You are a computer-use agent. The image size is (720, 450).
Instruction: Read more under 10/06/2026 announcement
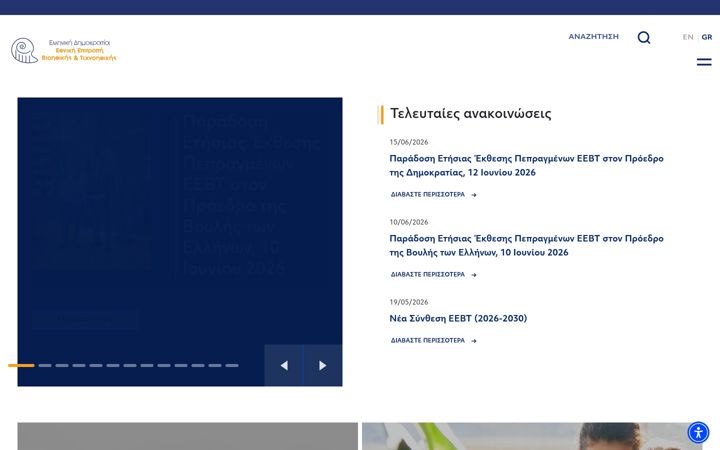coord(433,275)
